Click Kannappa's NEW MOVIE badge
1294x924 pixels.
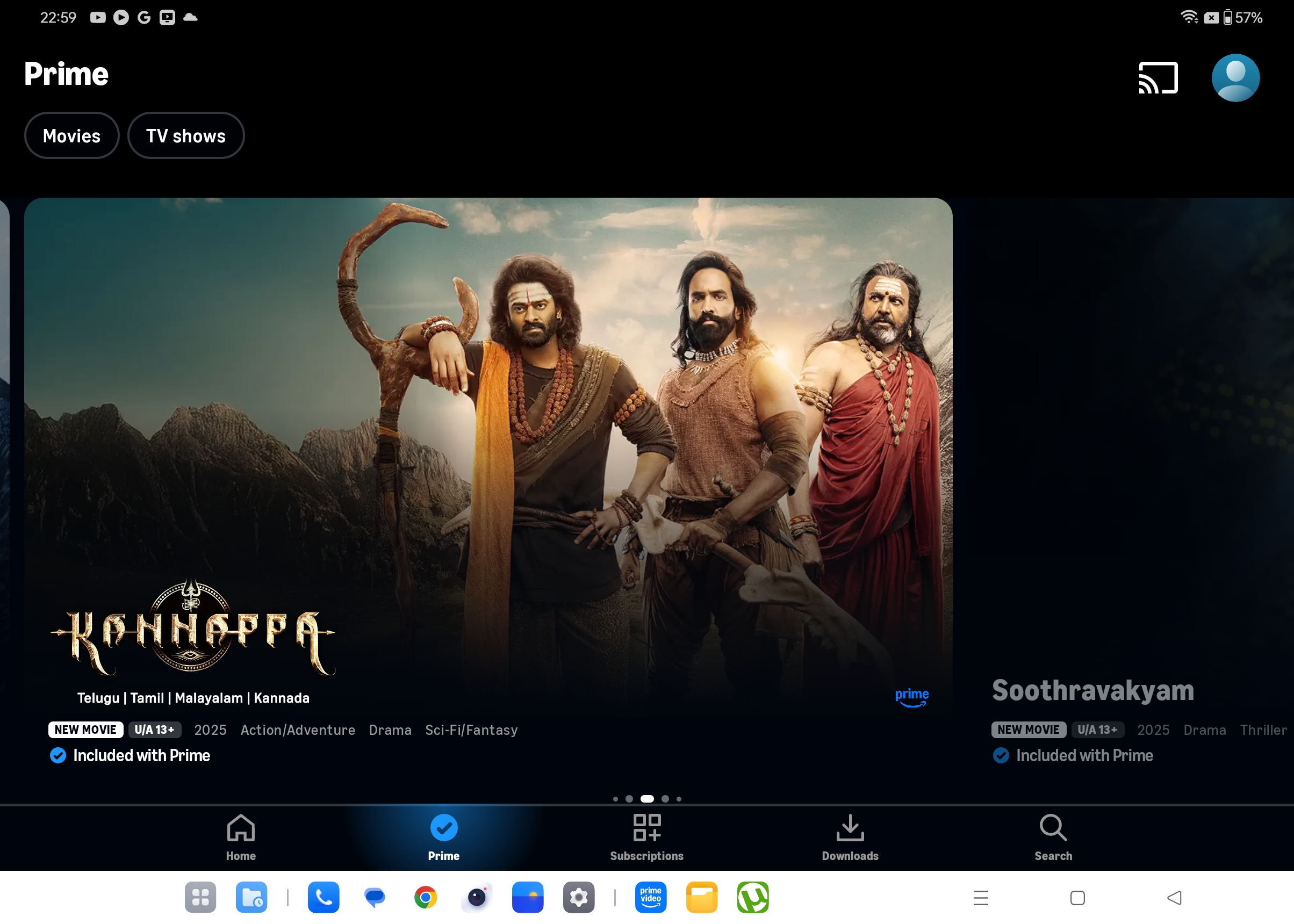click(x=85, y=730)
